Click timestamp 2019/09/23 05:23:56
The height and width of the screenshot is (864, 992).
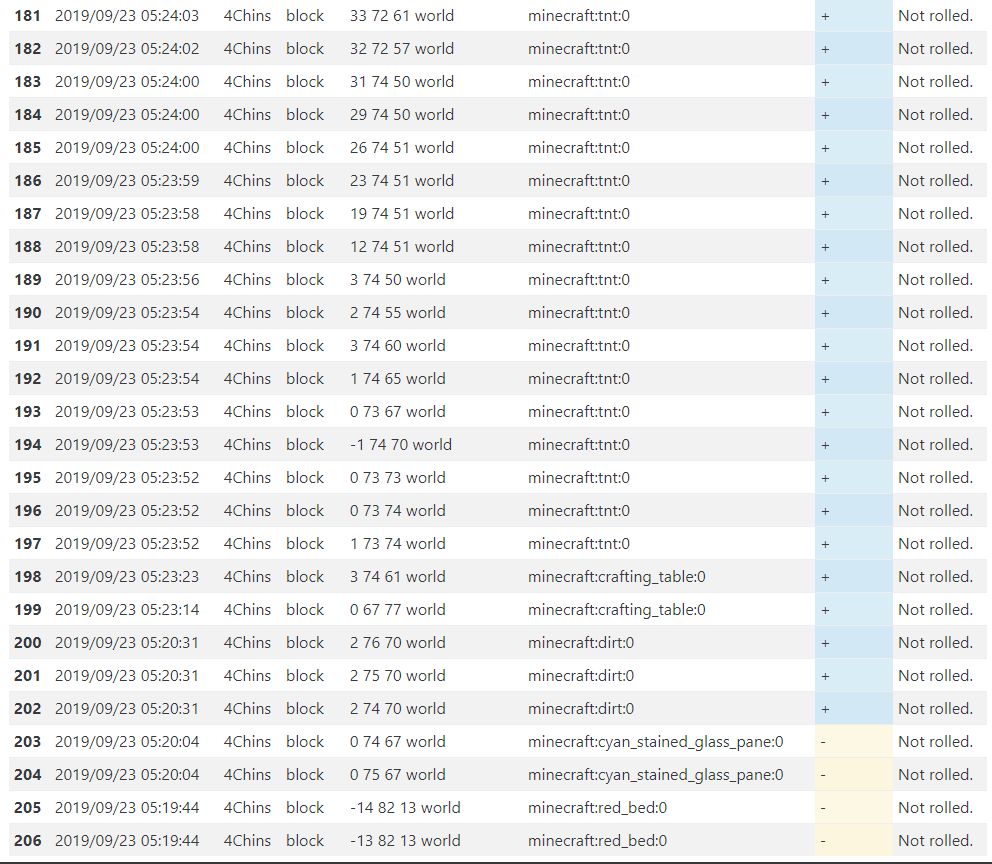click(127, 280)
